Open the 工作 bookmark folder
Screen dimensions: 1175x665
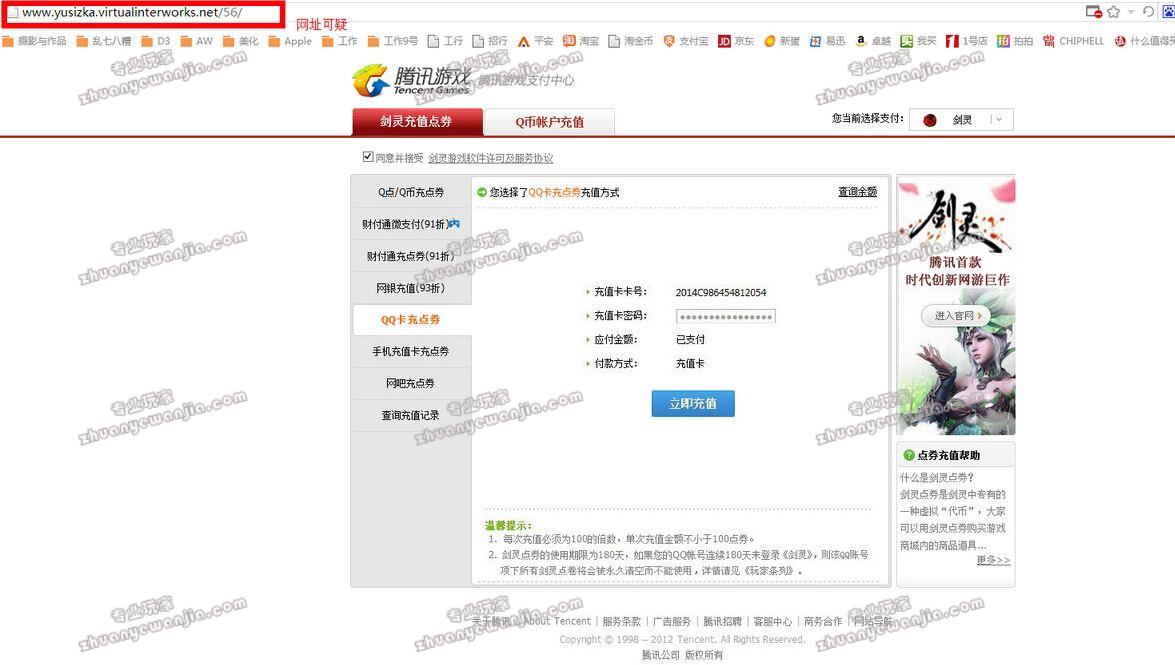339,41
